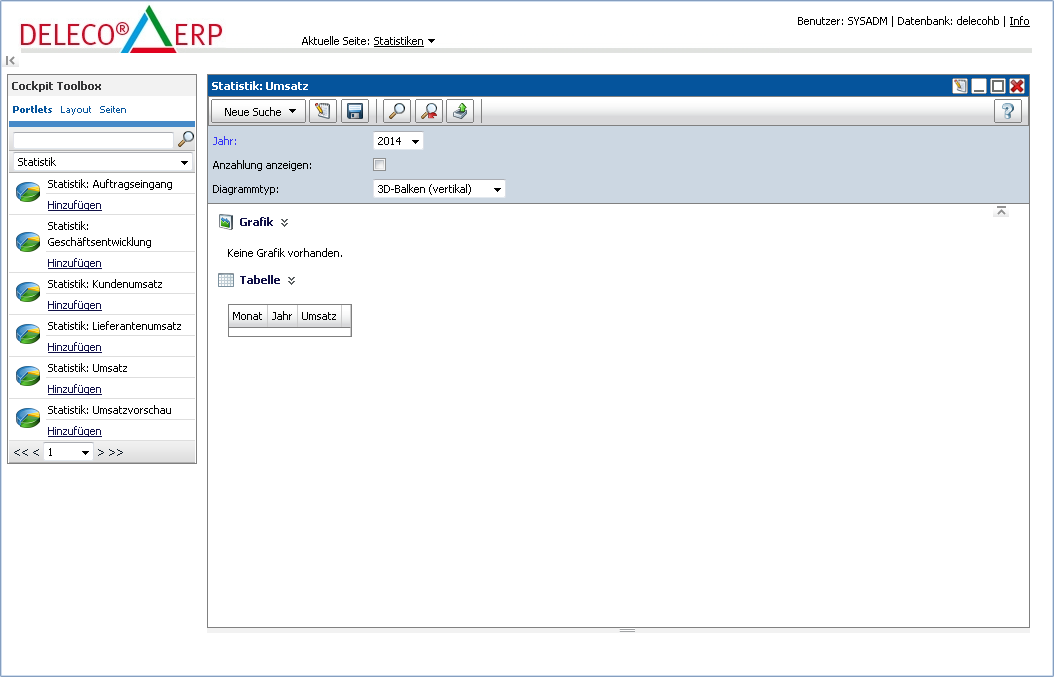Click the edit notepad icon beside Neue Suche
This screenshot has width=1054, height=677.
(322, 111)
